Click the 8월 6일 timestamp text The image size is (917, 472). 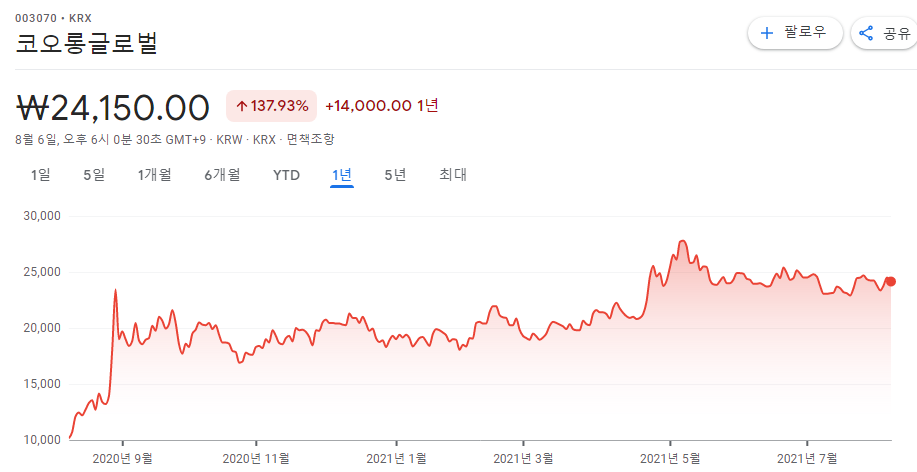click(113, 140)
